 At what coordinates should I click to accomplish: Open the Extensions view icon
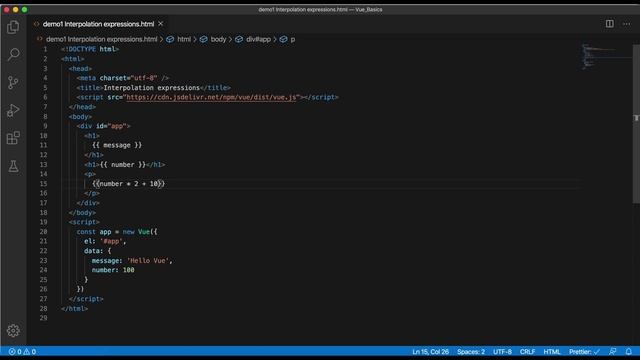pyautogui.click(x=13, y=138)
